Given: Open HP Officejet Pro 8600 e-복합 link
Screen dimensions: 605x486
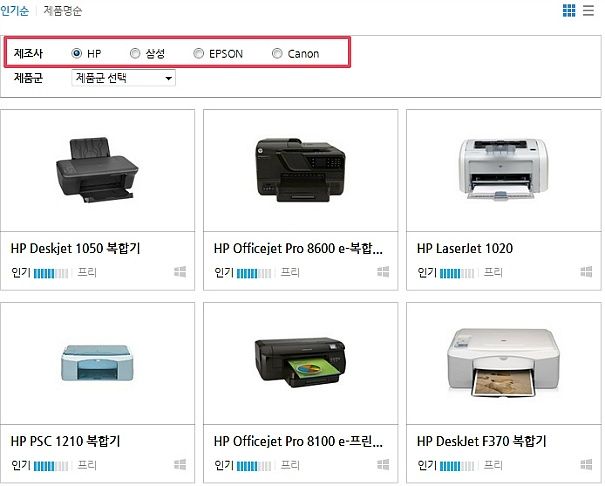Looking at the screenshot, I should click(x=298, y=248).
